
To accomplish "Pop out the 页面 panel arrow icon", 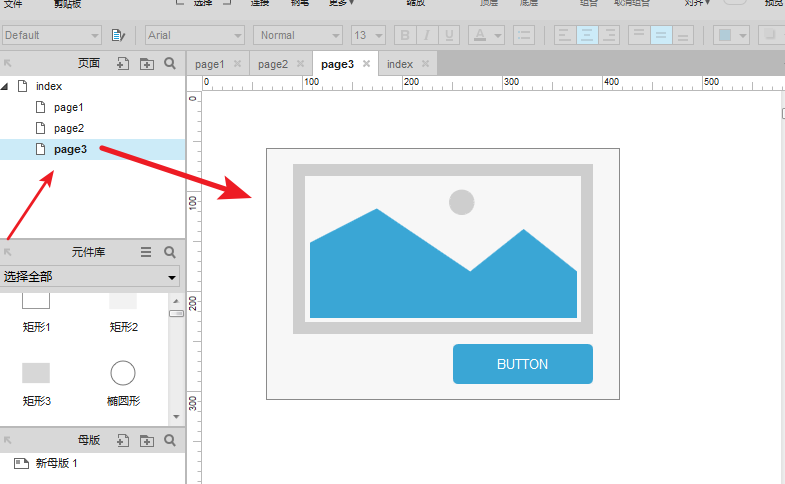I will (x=8, y=64).
